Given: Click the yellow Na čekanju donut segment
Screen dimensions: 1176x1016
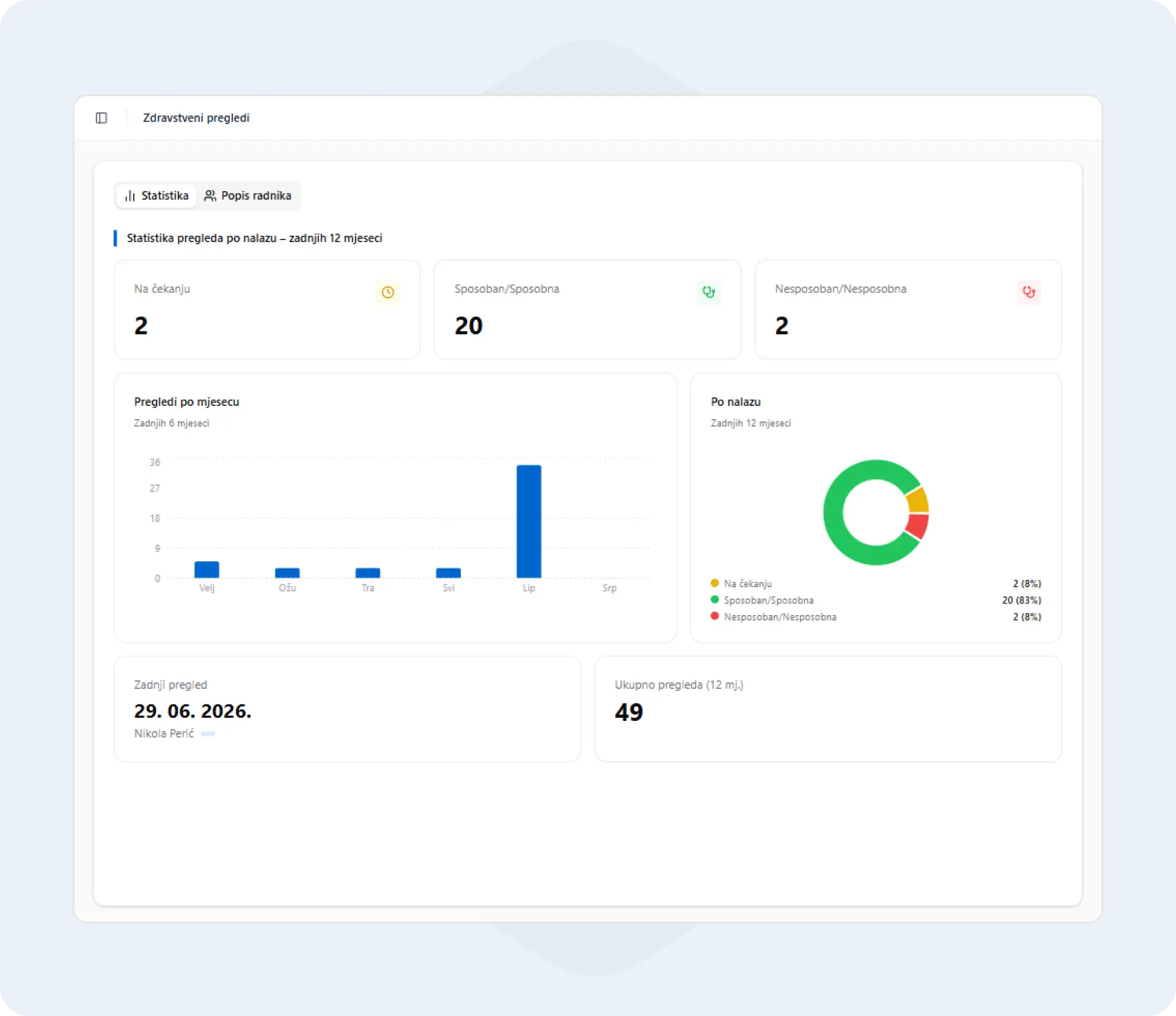Looking at the screenshot, I should click(x=918, y=501).
